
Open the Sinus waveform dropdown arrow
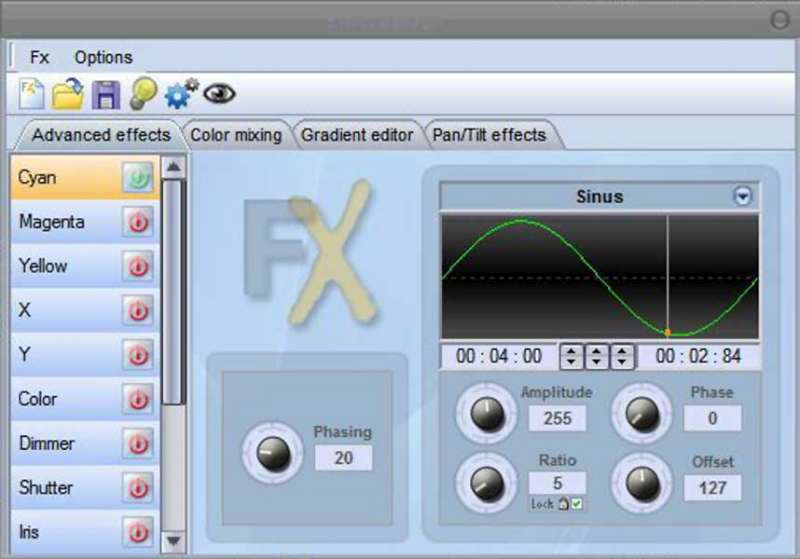(x=742, y=196)
